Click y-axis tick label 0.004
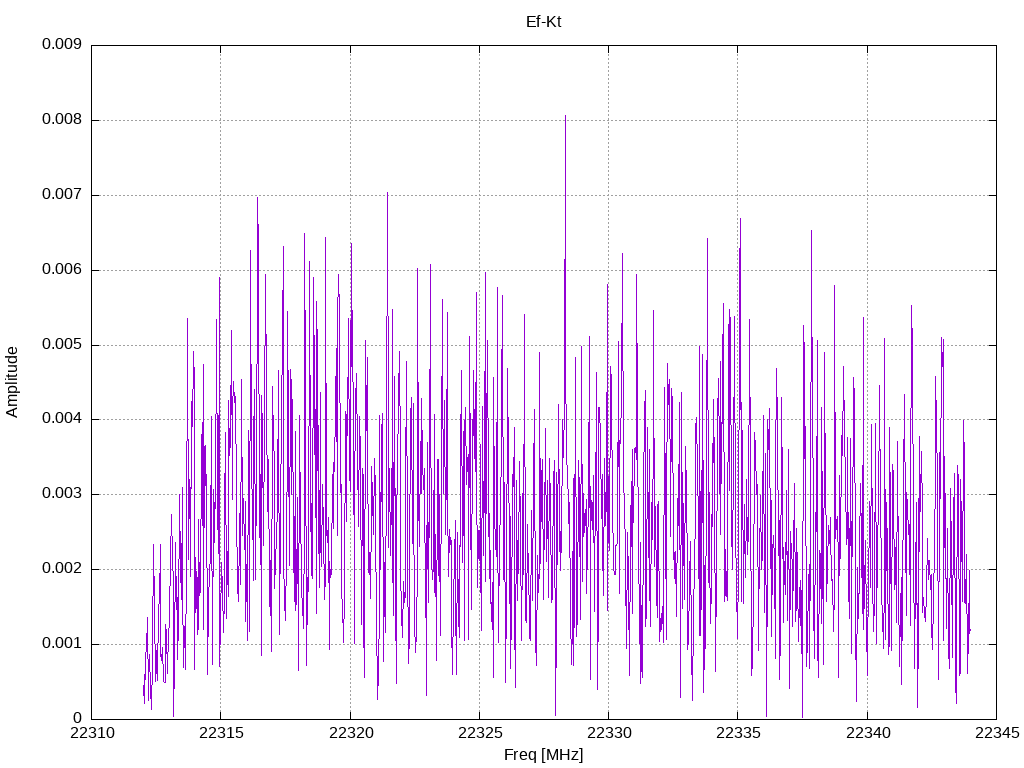The width and height of the screenshot is (1024, 768). point(62,419)
